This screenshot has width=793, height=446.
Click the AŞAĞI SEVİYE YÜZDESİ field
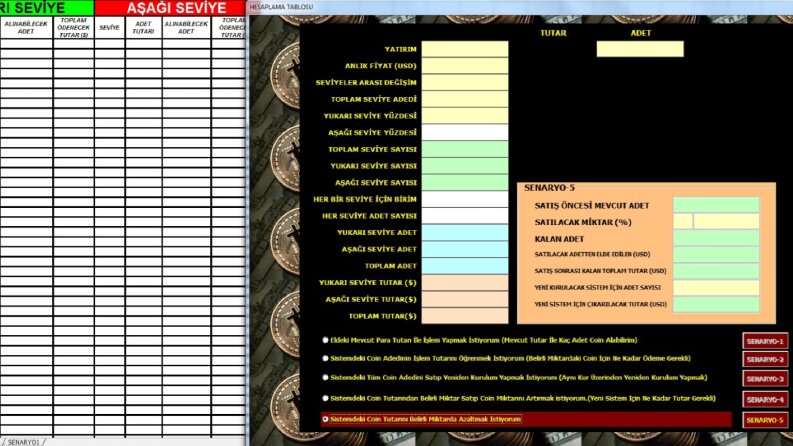pyautogui.click(x=465, y=132)
